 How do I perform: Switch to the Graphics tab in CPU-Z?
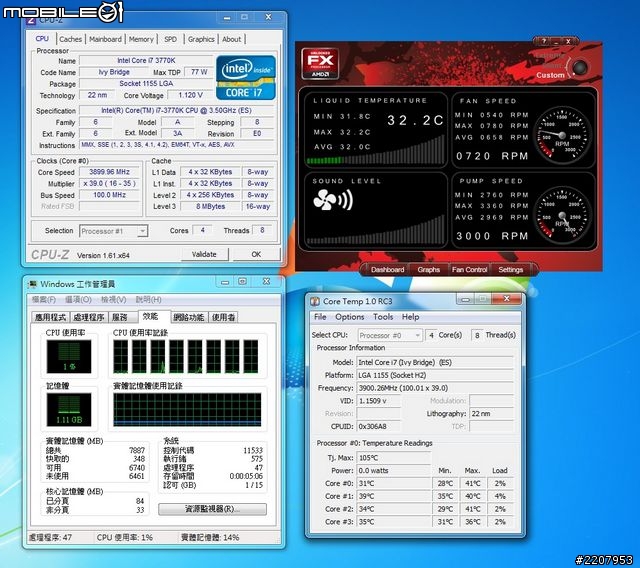(201, 39)
